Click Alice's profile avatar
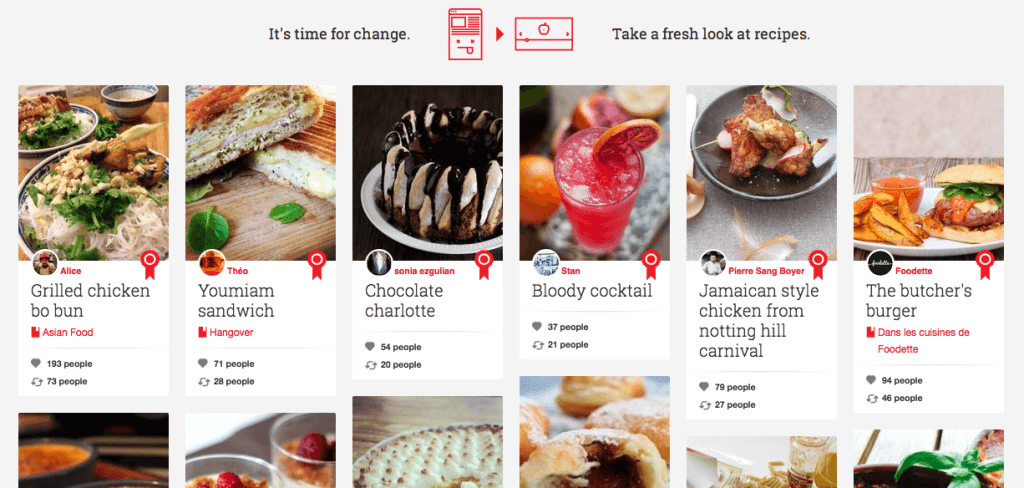The height and width of the screenshot is (488, 1024). pyautogui.click(x=45, y=263)
